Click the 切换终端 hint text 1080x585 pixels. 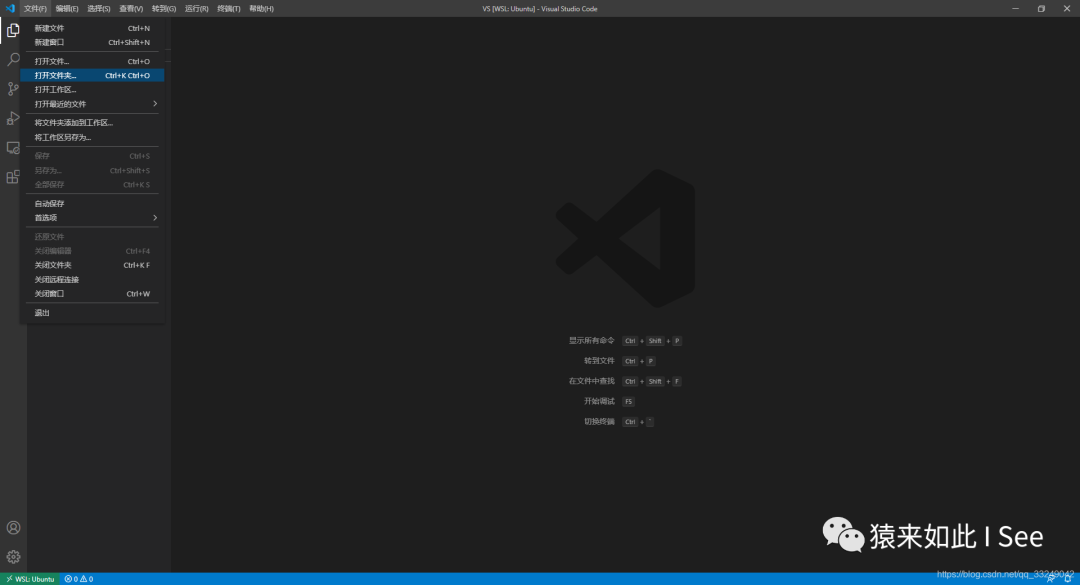pos(599,422)
